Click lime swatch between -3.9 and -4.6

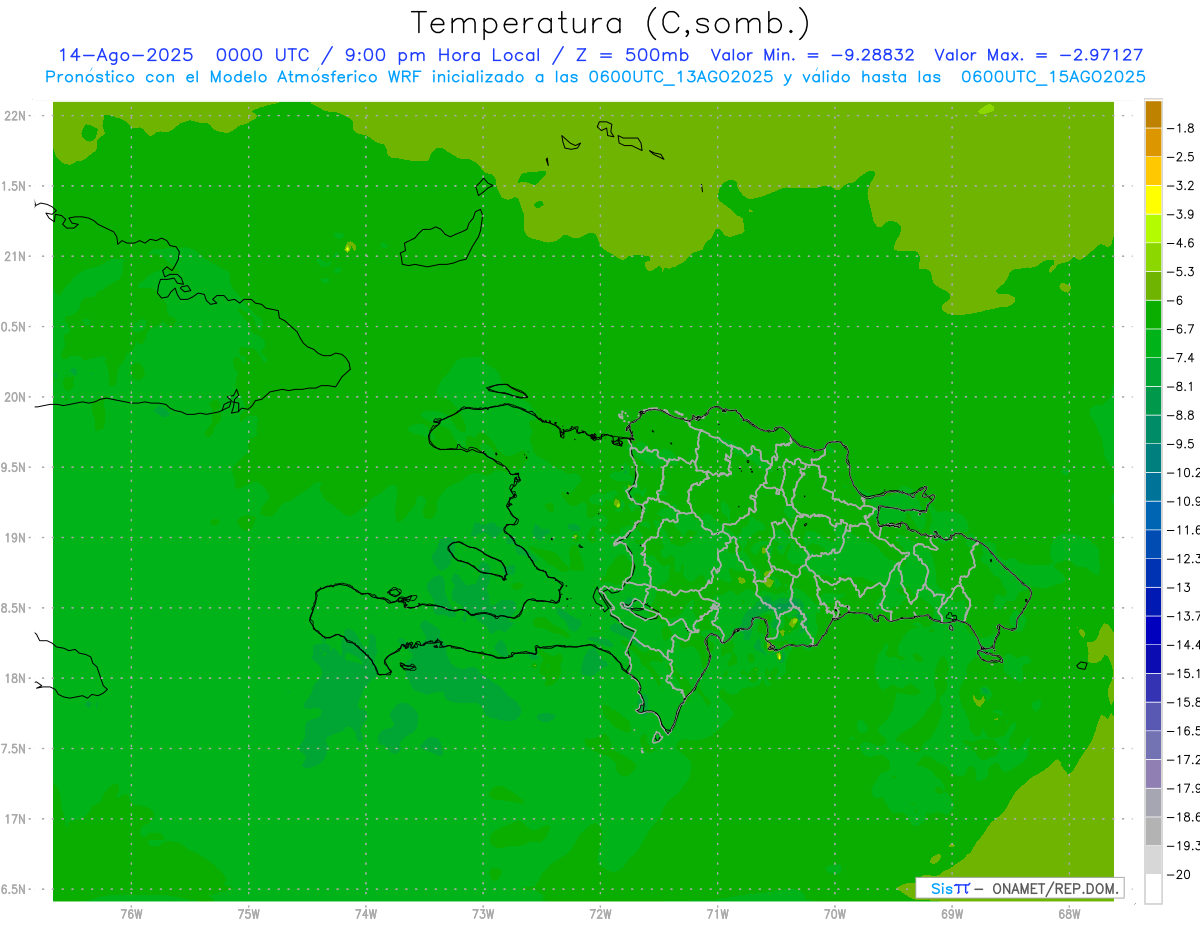(1153, 228)
